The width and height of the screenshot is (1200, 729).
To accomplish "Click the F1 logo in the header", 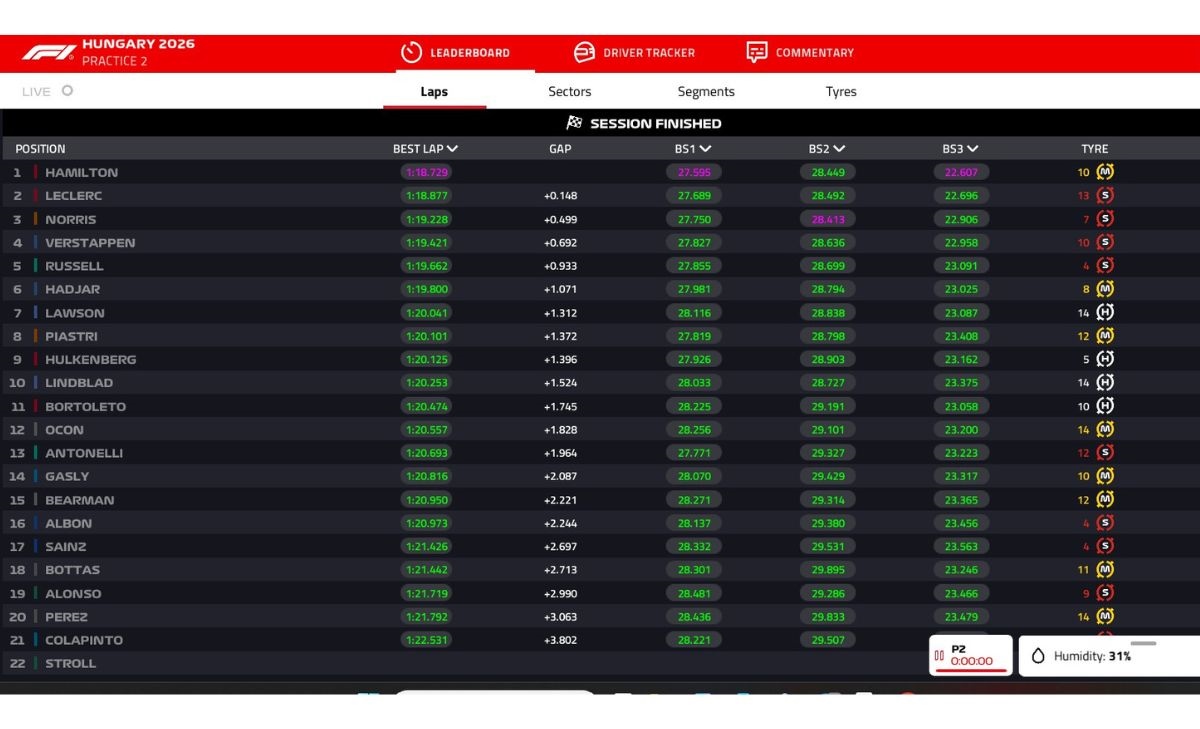I will coord(48,52).
